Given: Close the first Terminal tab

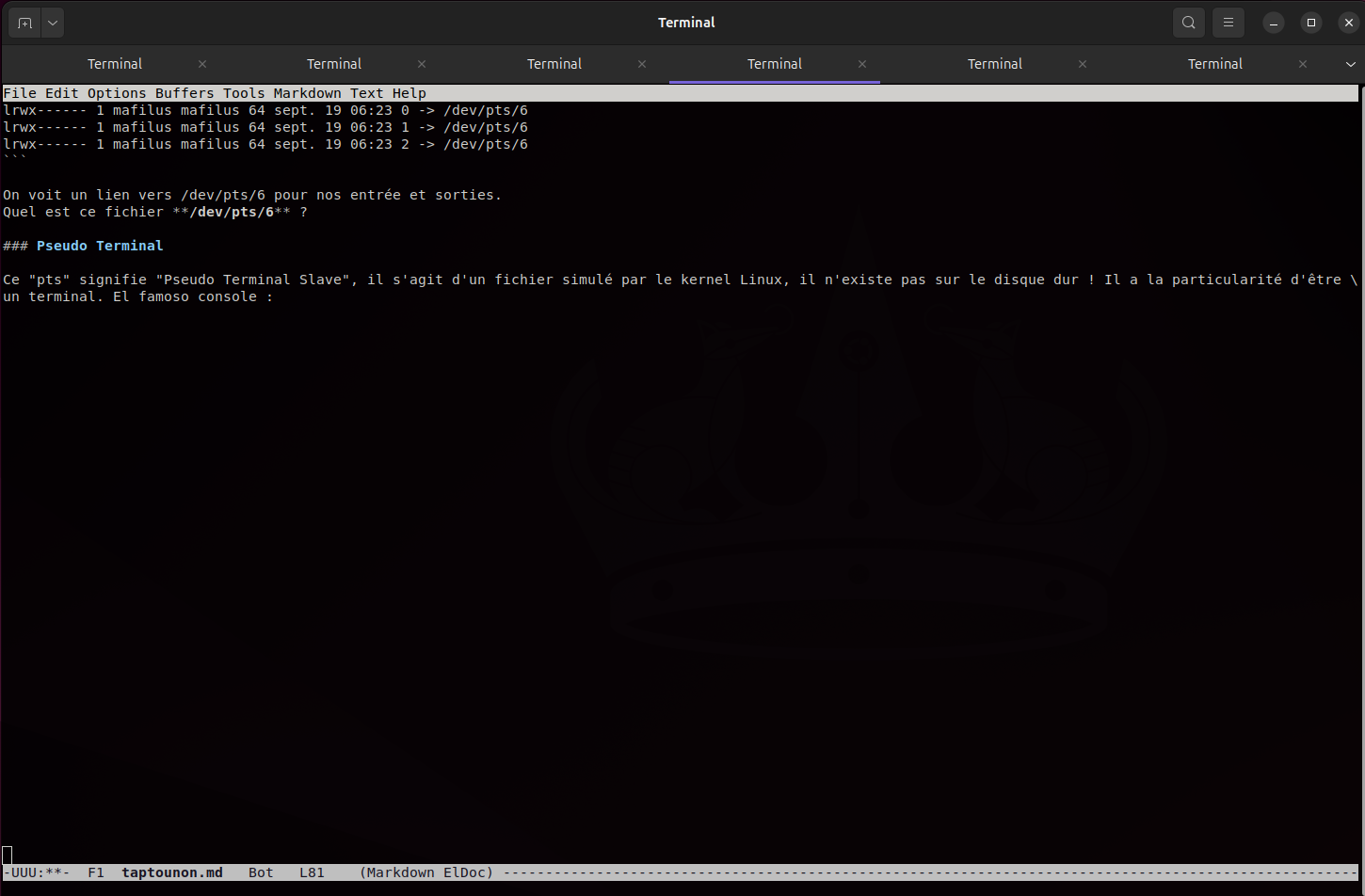Looking at the screenshot, I should tap(202, 64).
